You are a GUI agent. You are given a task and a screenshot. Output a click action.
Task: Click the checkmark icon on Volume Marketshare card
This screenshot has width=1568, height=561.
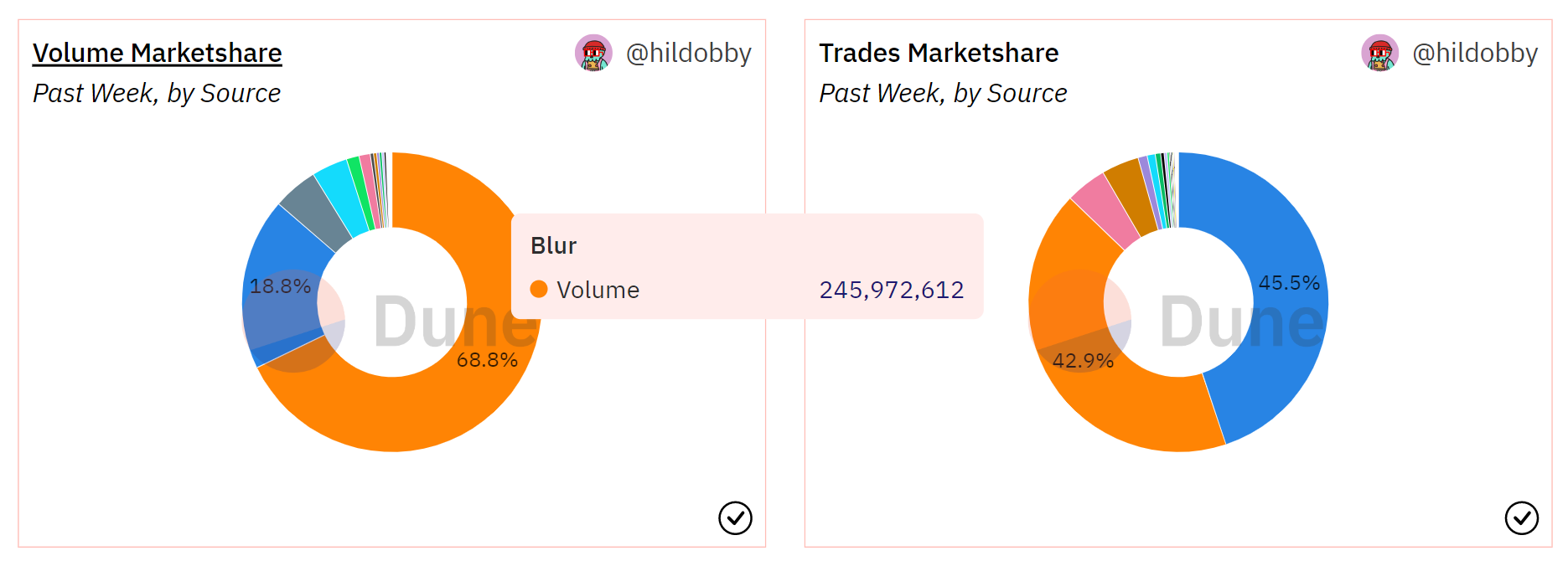735,517
